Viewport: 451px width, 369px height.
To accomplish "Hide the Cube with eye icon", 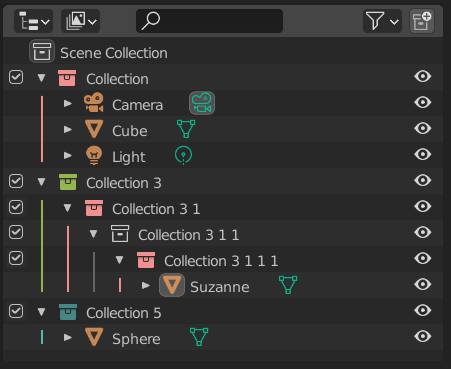I will click(423, 128).
